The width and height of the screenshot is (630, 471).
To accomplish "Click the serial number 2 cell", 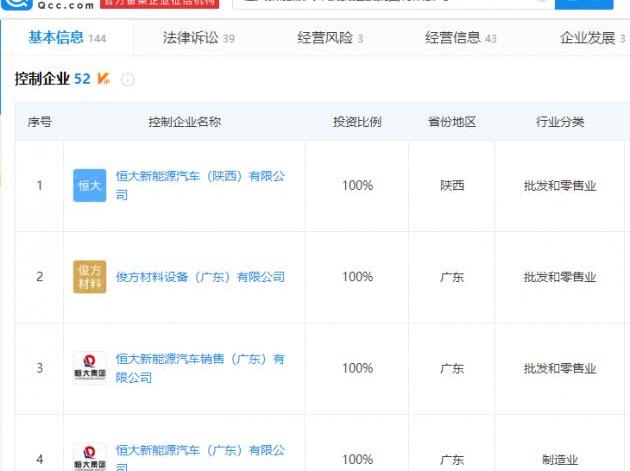I will 39,277.
